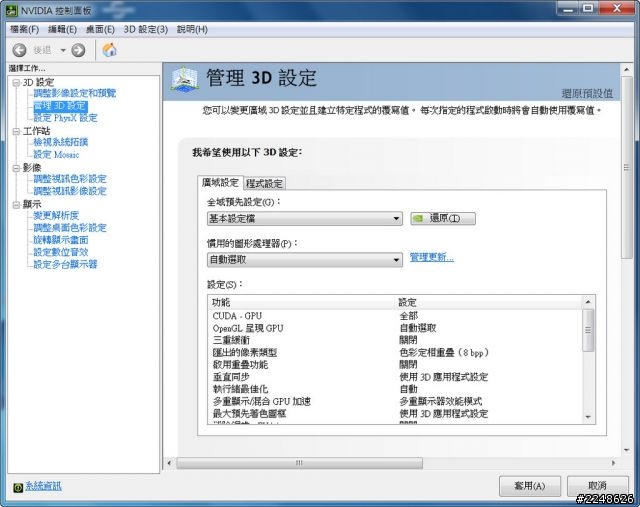The width and height of the screenshot is (640, 507).
Task: Open the 說明(H) menu
Action: click(192, 29)
